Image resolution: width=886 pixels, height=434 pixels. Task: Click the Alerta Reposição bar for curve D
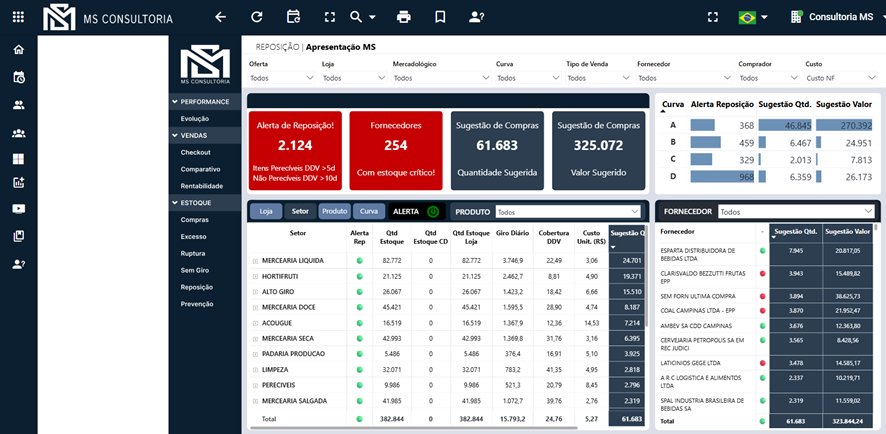[720, 177]
